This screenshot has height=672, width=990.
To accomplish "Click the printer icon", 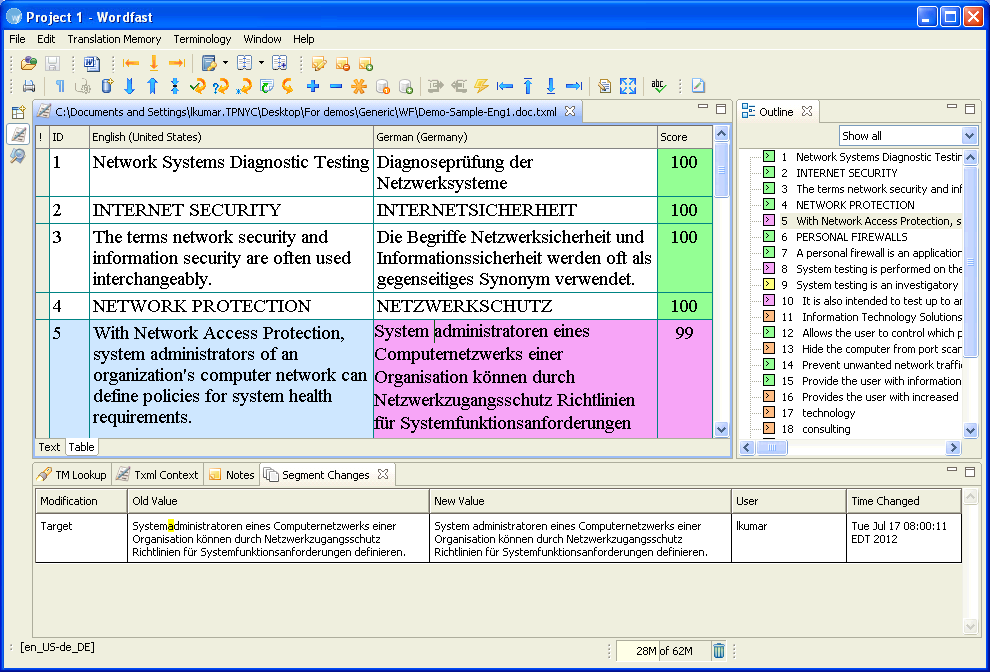I will pos(29,87).
